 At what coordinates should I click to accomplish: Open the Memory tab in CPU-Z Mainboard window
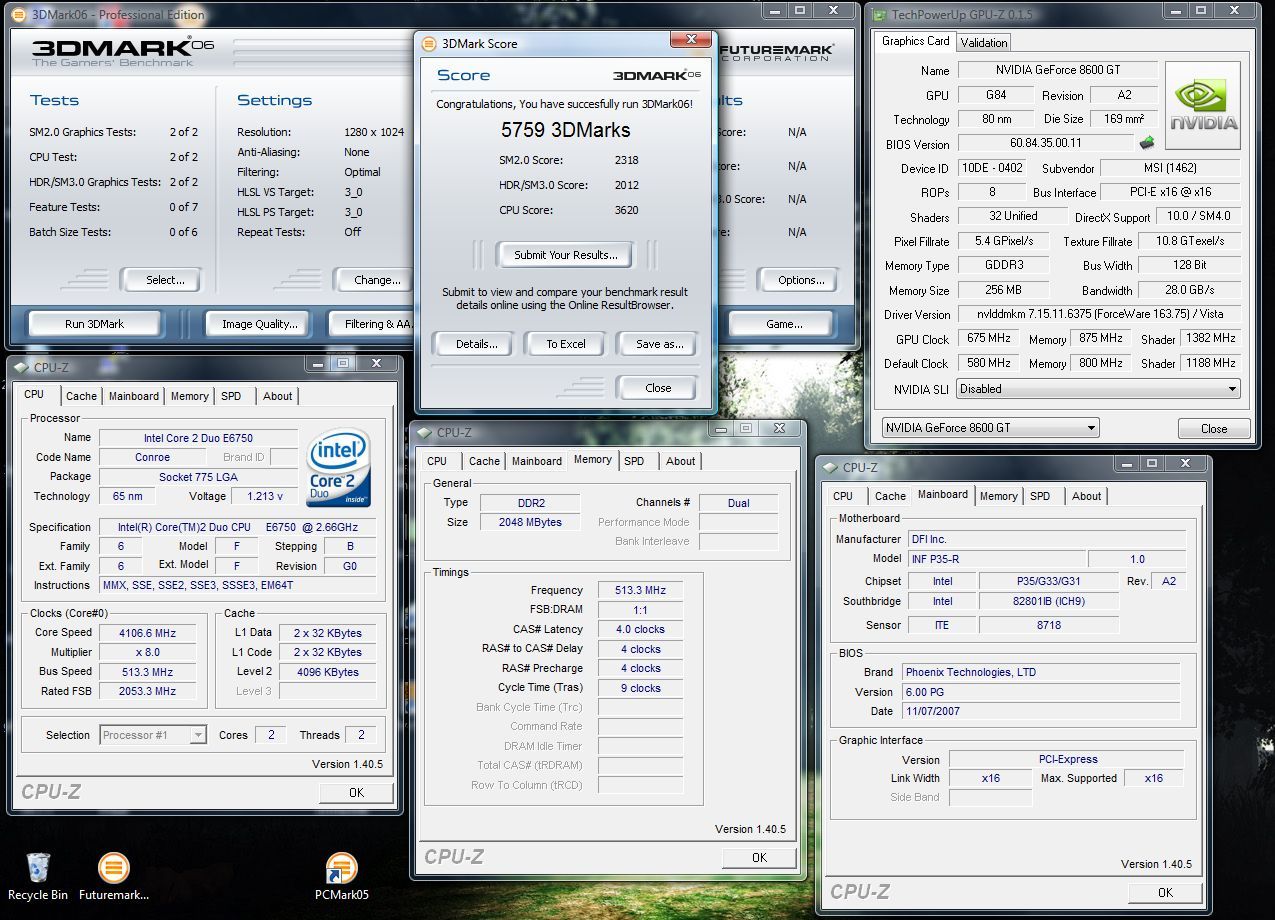[998, 496]
